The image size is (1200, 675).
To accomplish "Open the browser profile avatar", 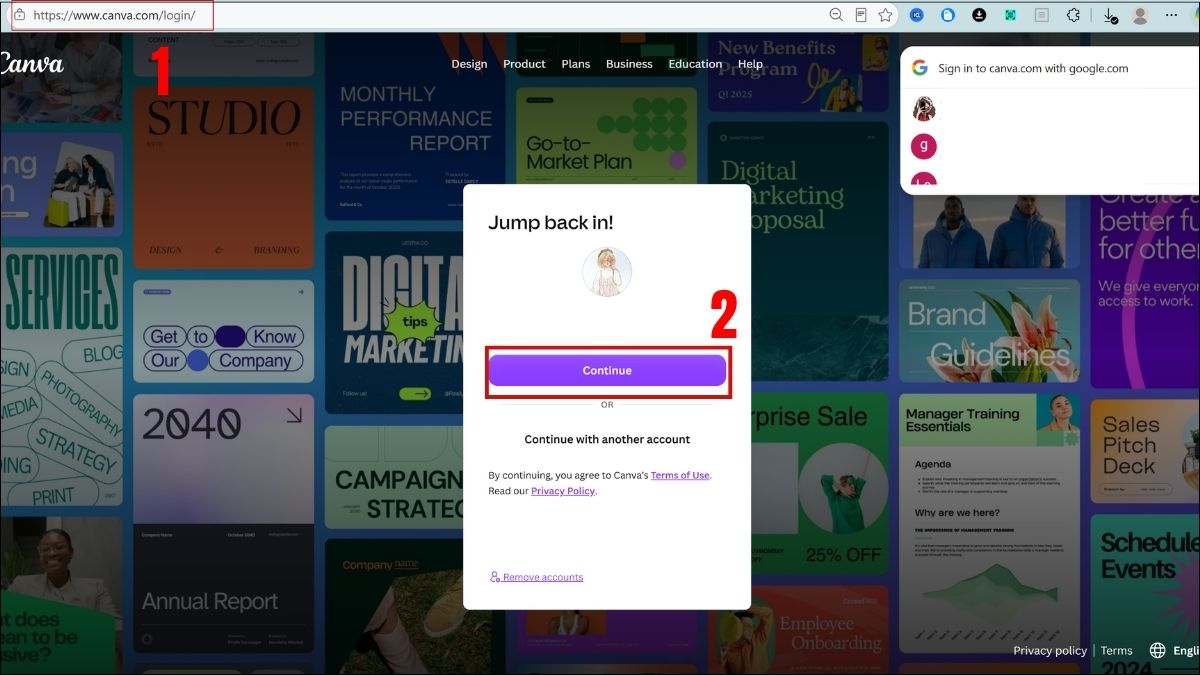I will coord(1140,15).
